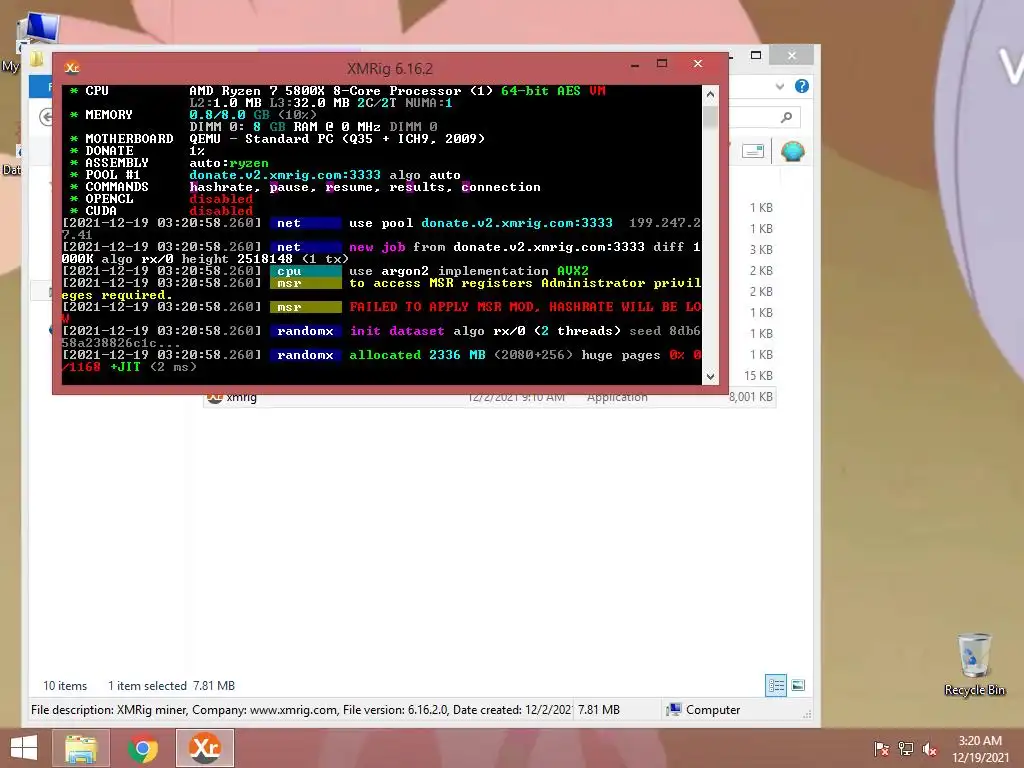Image resolution: width=1024 pixels, height=768 pixels.
Task: Close the File Explorer window
Action: [x=792, y=56]
